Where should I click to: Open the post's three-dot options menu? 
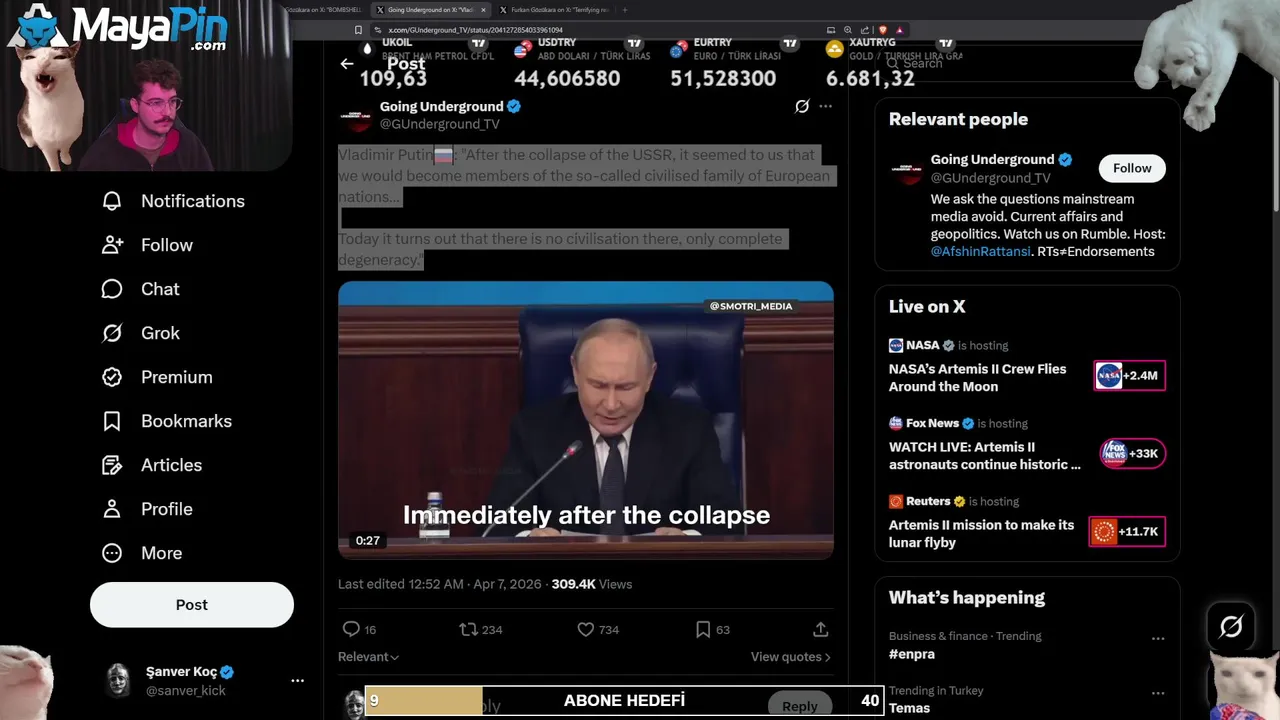pos(826,106)
